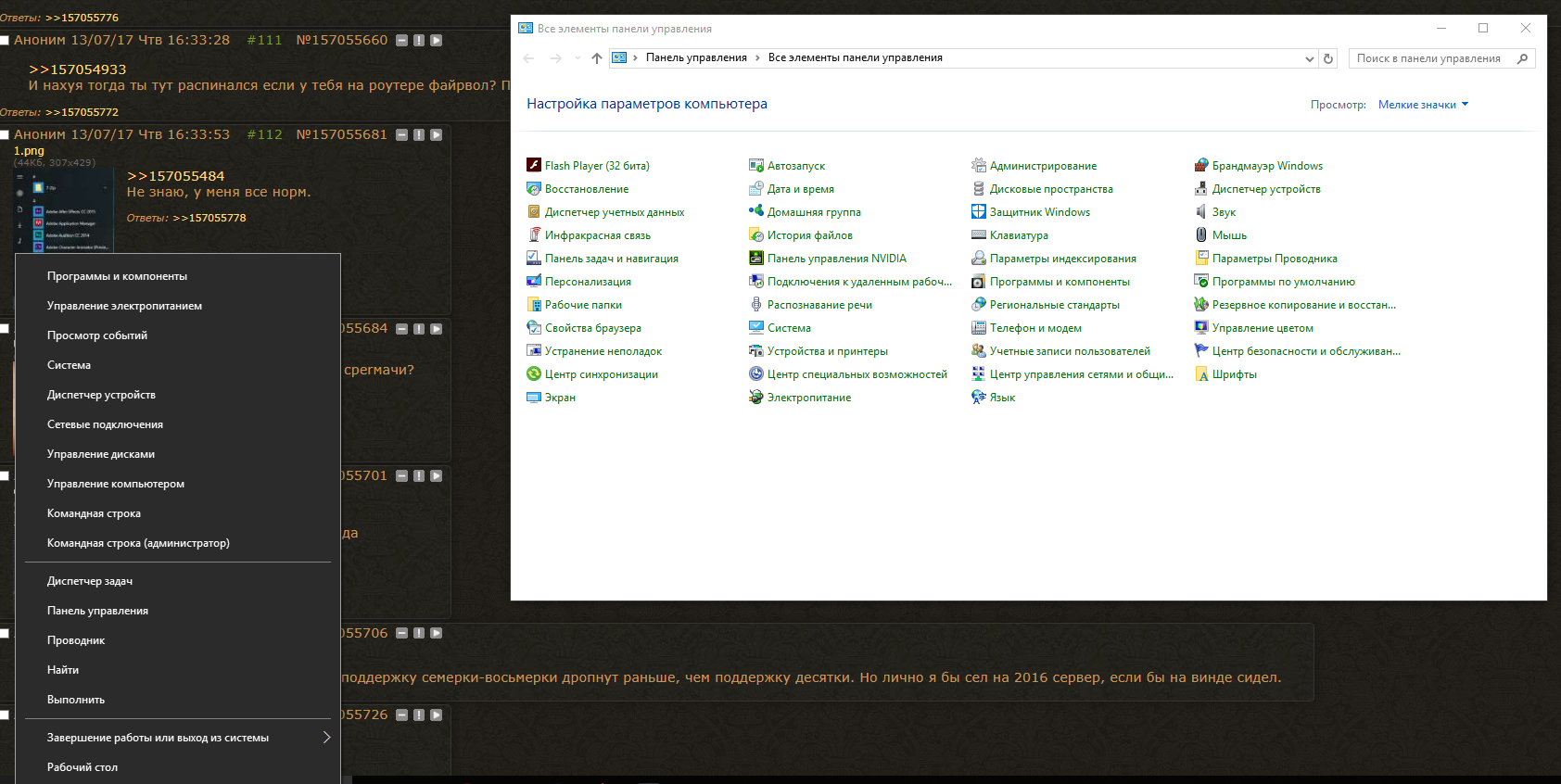Open Язык icon
The width and height of the screenshot is (1561, 784).
click(x=979, y=398)
